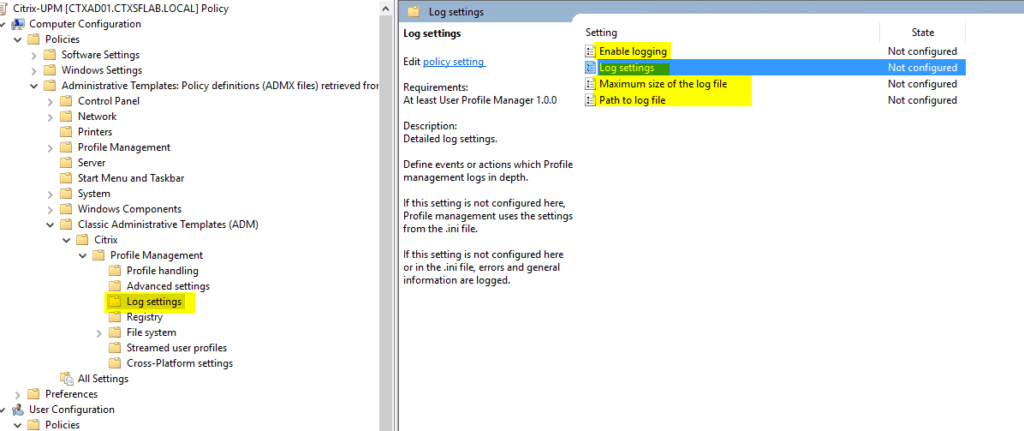Click the Citrix-UPM policy root icon

[5, 8]
